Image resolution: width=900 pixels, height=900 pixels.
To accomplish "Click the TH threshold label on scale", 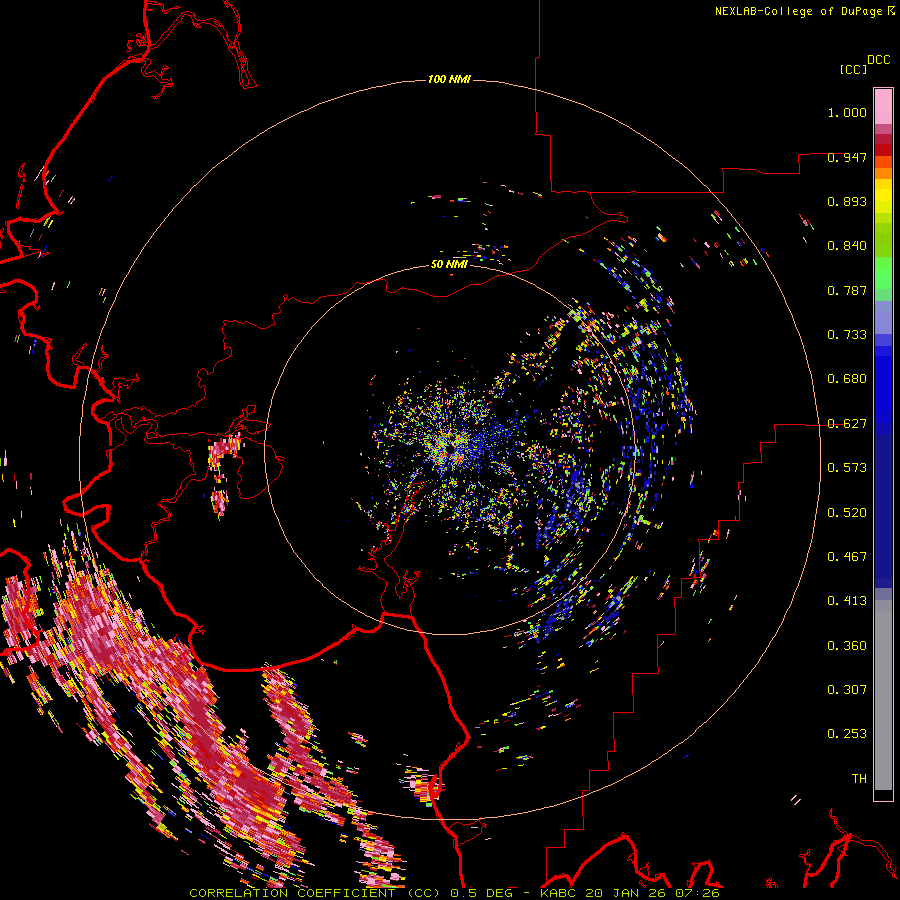I will [859, 779].
